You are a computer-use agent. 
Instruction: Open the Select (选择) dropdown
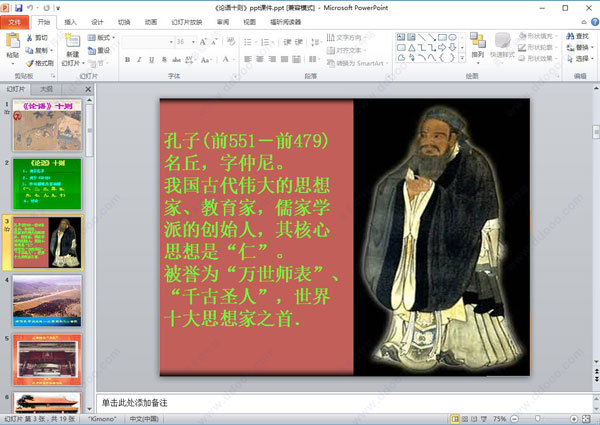click(x=580, y=59)
